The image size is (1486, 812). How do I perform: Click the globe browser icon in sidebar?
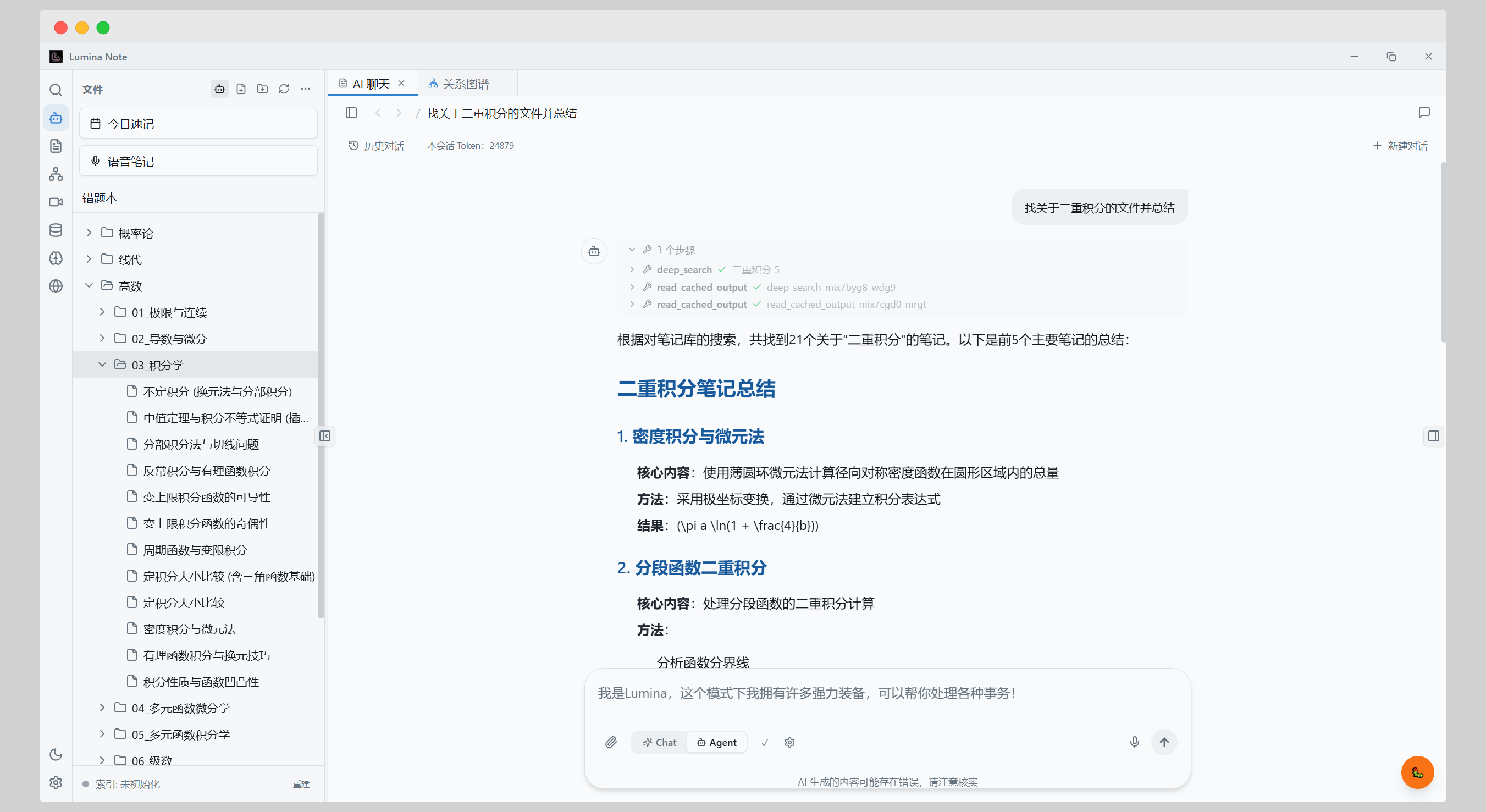pos(56,286)
